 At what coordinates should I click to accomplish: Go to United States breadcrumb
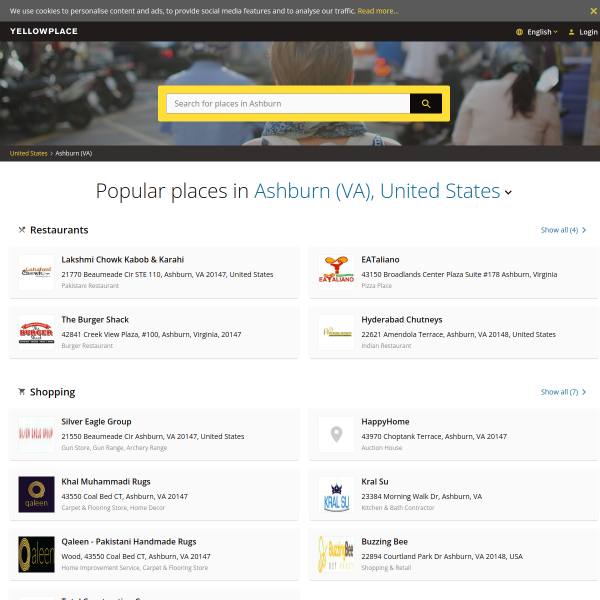[x=29, y=153]
